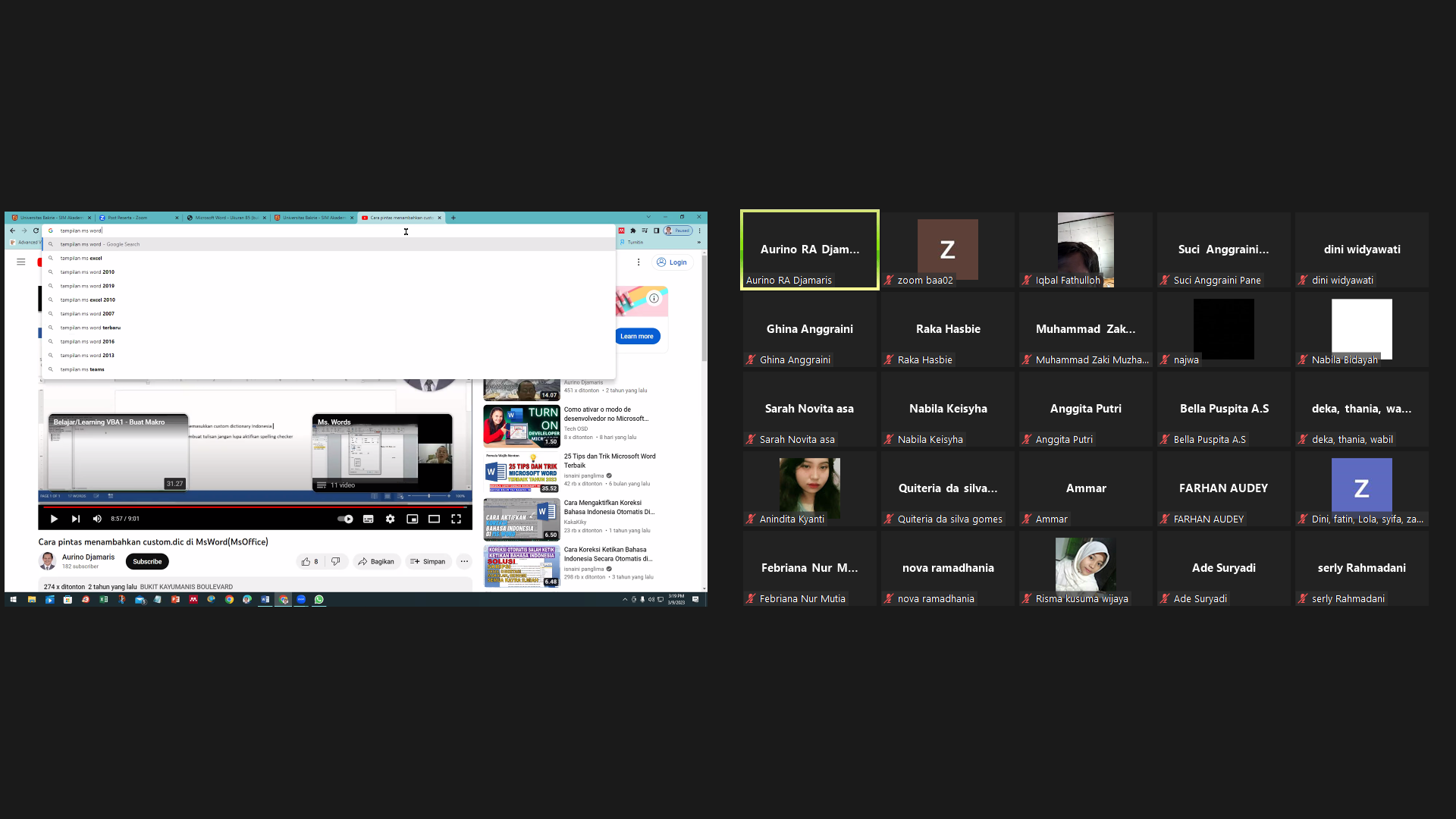Image resolution: width=1456 pixels, height=819 pixels.
Task: Open the Windows notification center
Action: point(695,600)
